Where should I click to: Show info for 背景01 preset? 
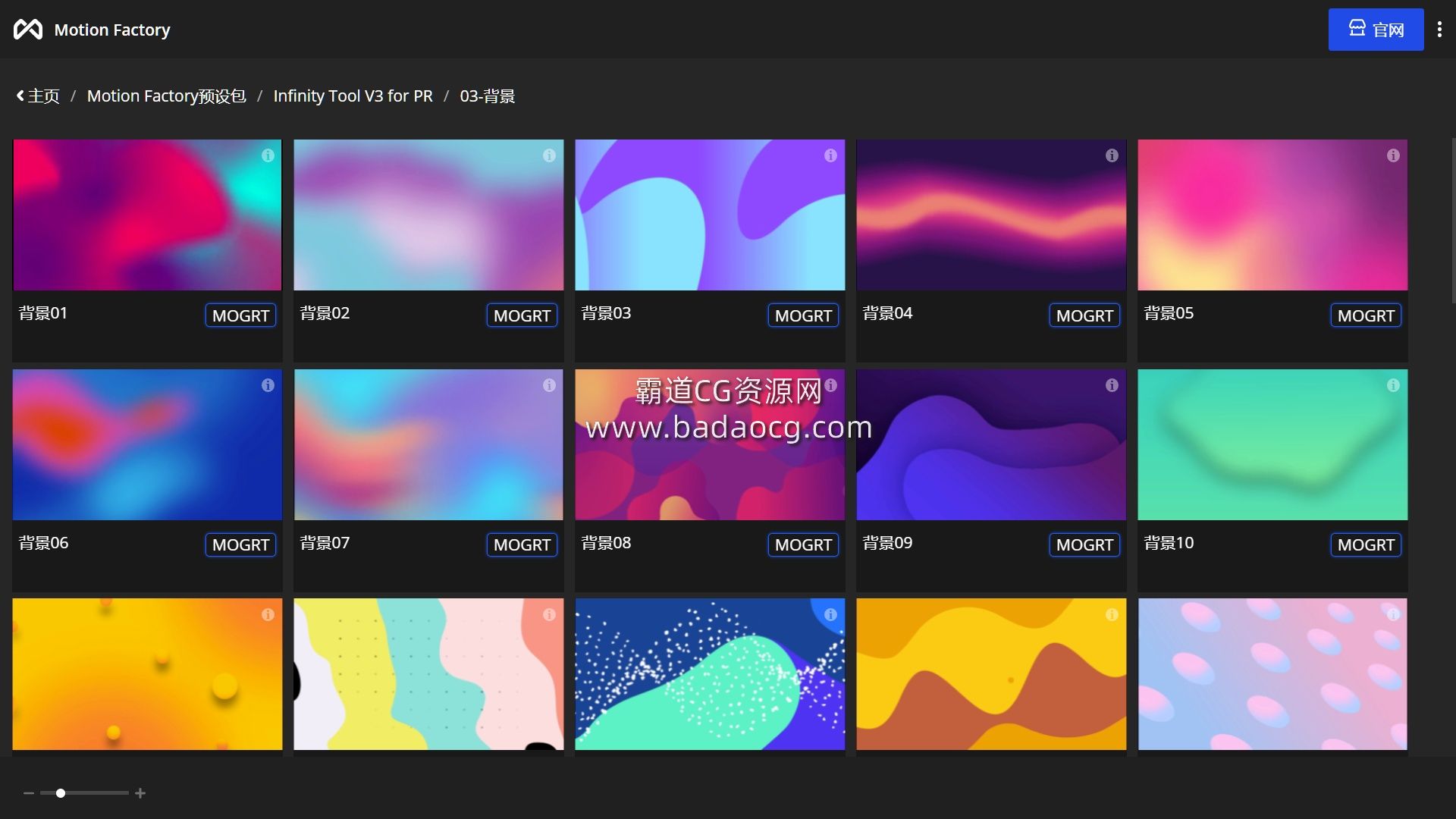[268, 155]
